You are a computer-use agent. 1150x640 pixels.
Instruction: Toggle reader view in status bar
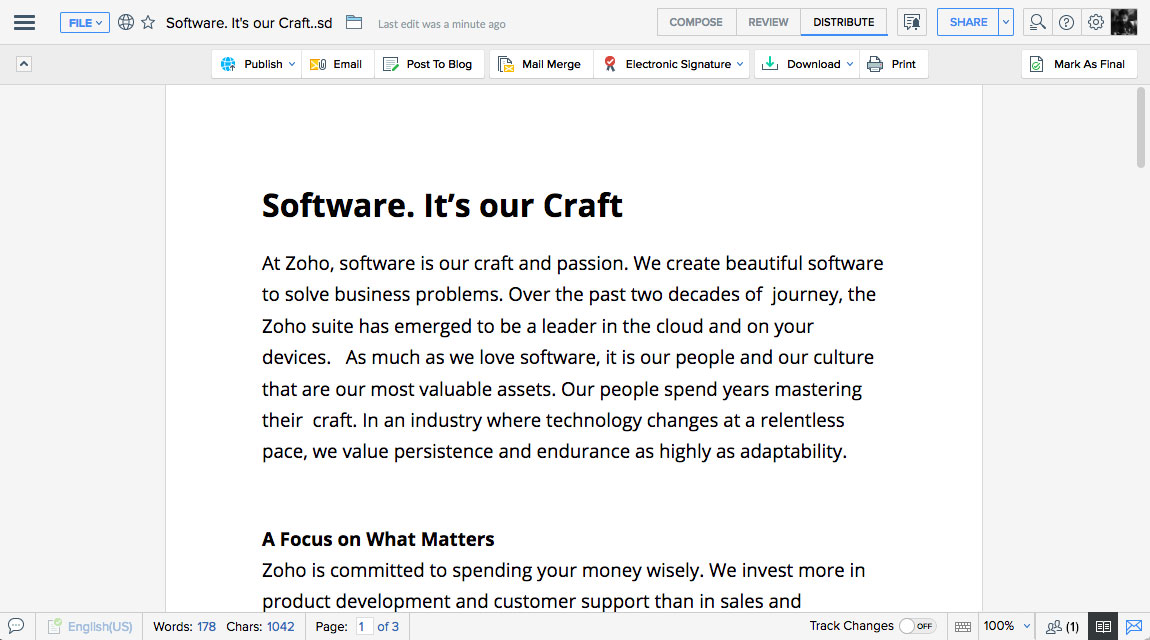click(x=1103, y=626)
